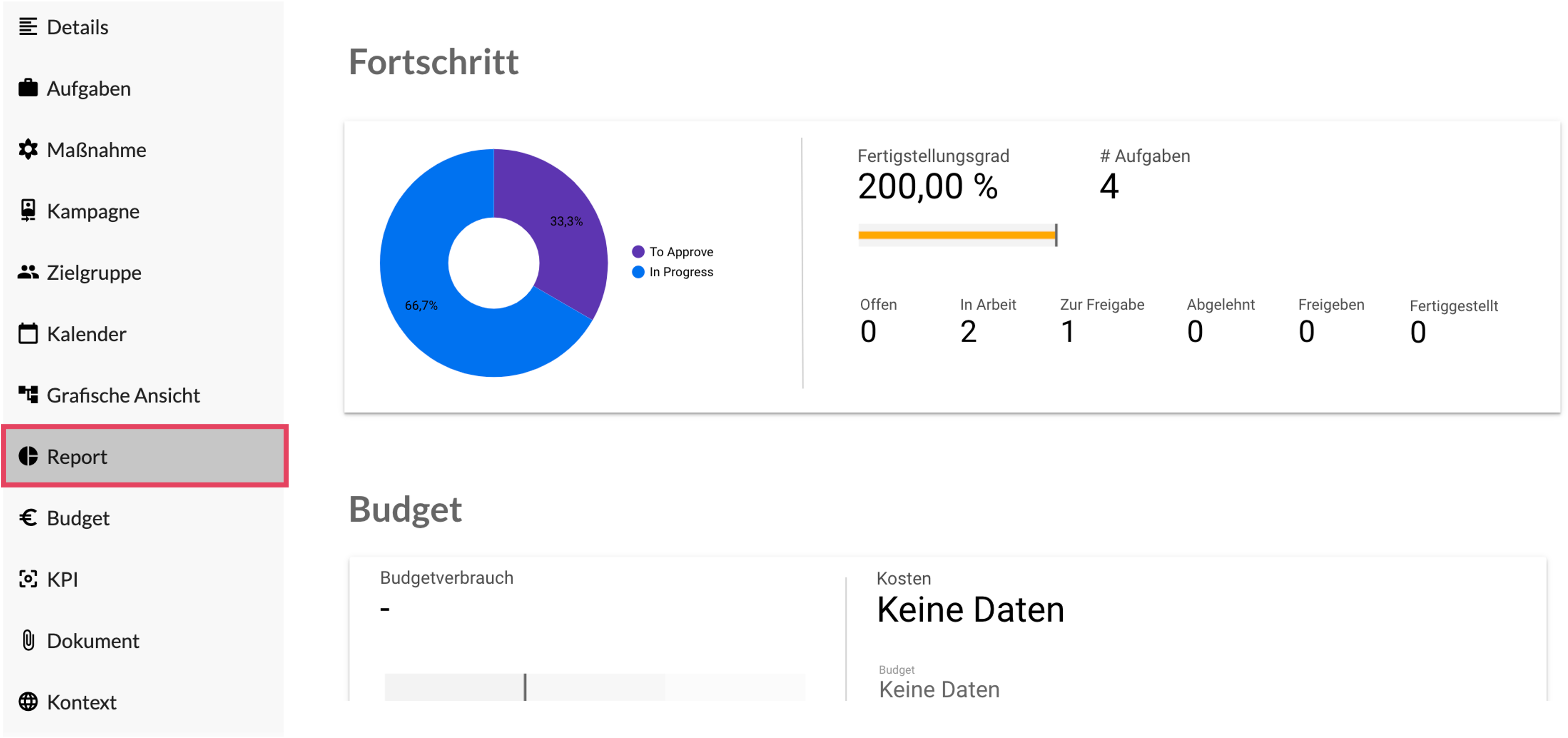This screenshot has height=738, width=1568.
Task: Click the Dokument paperclip icon
Action: (x=28, y=641)
